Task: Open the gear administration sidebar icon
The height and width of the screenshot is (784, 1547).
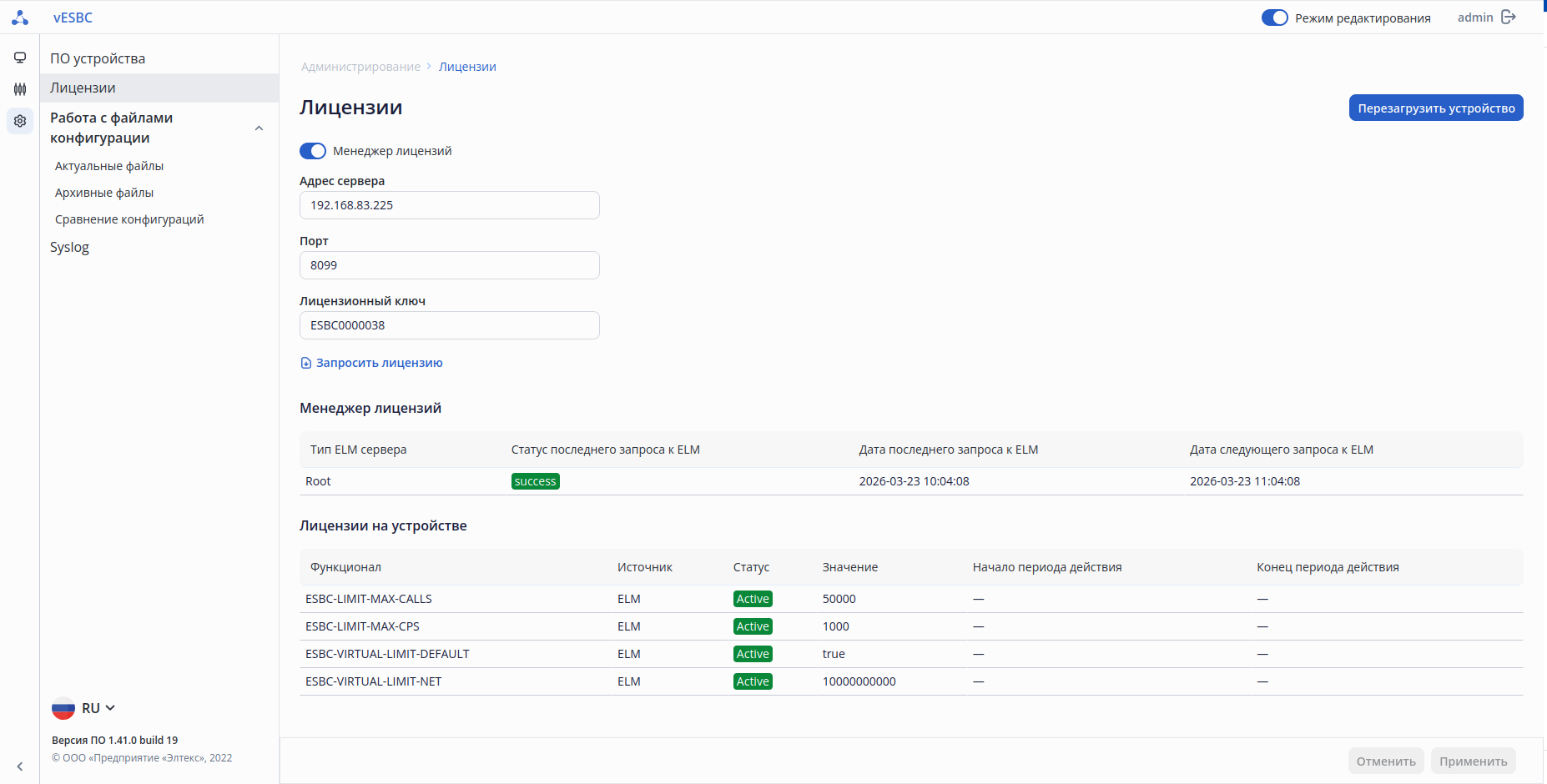Action: pyautogui.click(x=20, y=121)
